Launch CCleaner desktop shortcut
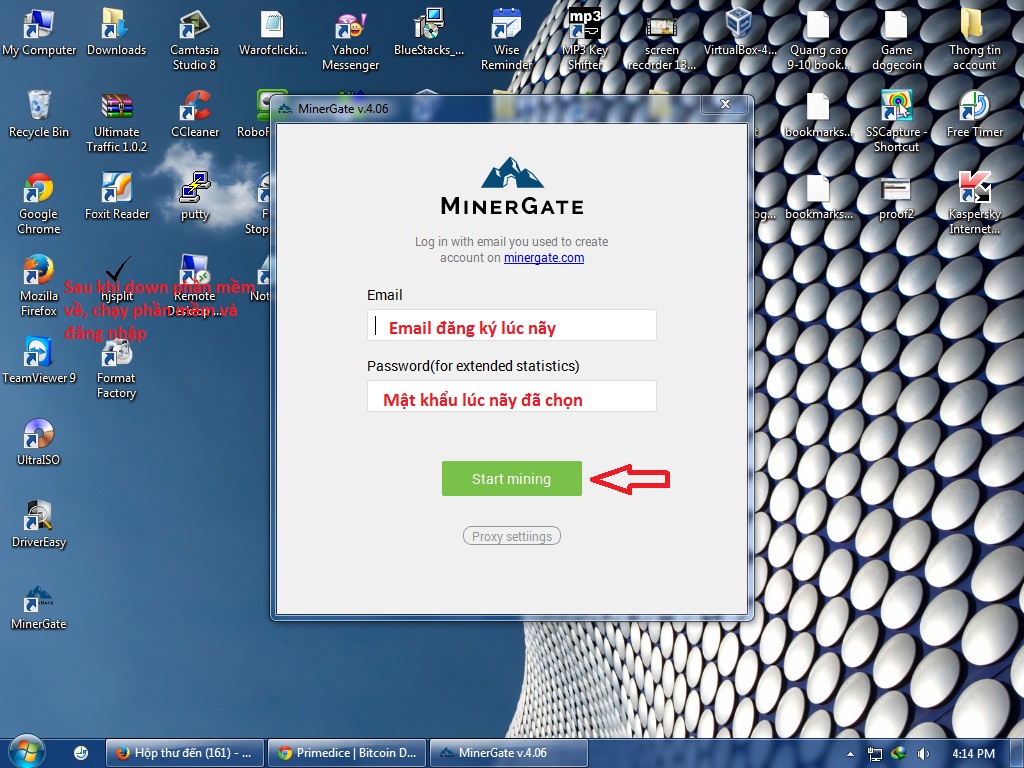The height and width of the screenshot is (768, 1024). pos(195,114)
